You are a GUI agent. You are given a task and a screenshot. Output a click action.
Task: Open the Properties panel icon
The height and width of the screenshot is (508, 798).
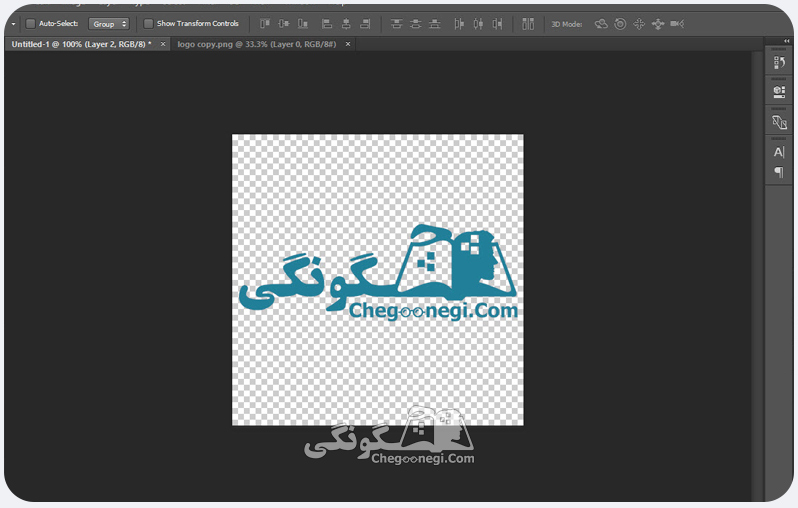click(779, 92)
